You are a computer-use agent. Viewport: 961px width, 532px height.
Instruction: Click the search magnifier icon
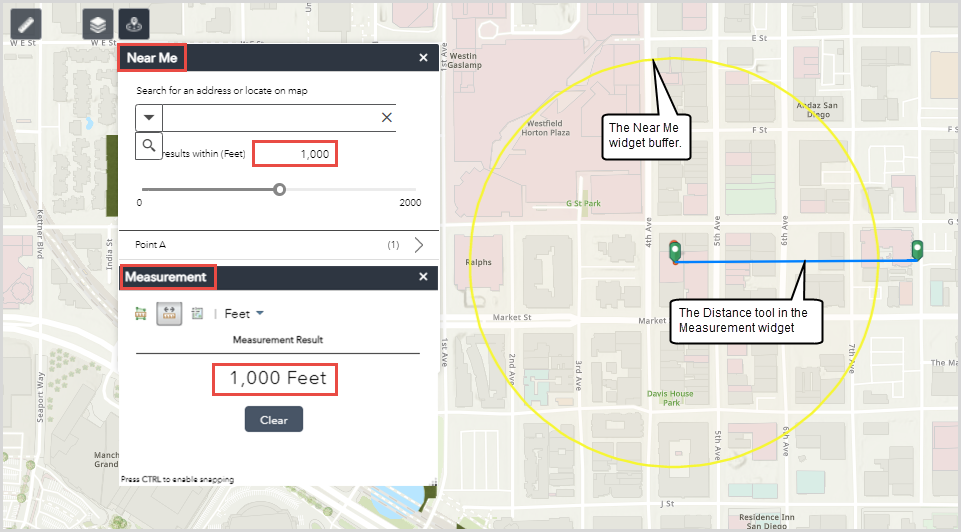[x=149, y=146]
